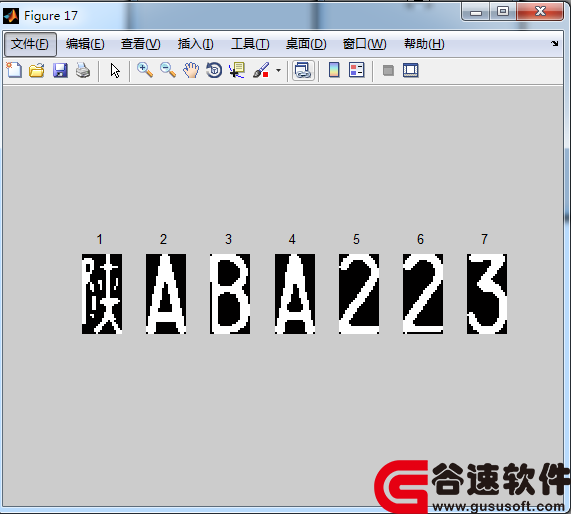Print the figure with printer icon
This screenshot has height=514, width=571.
point(83,70)
